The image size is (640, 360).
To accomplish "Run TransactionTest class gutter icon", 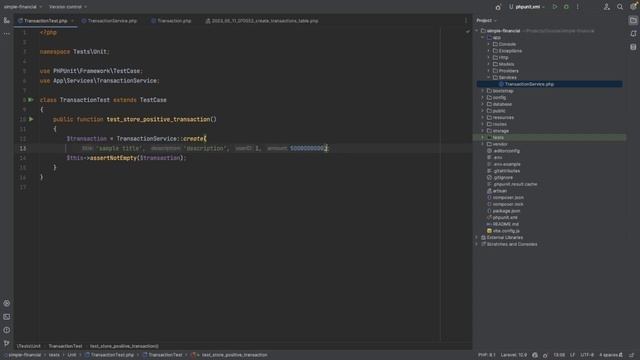I will click(31, 100).
